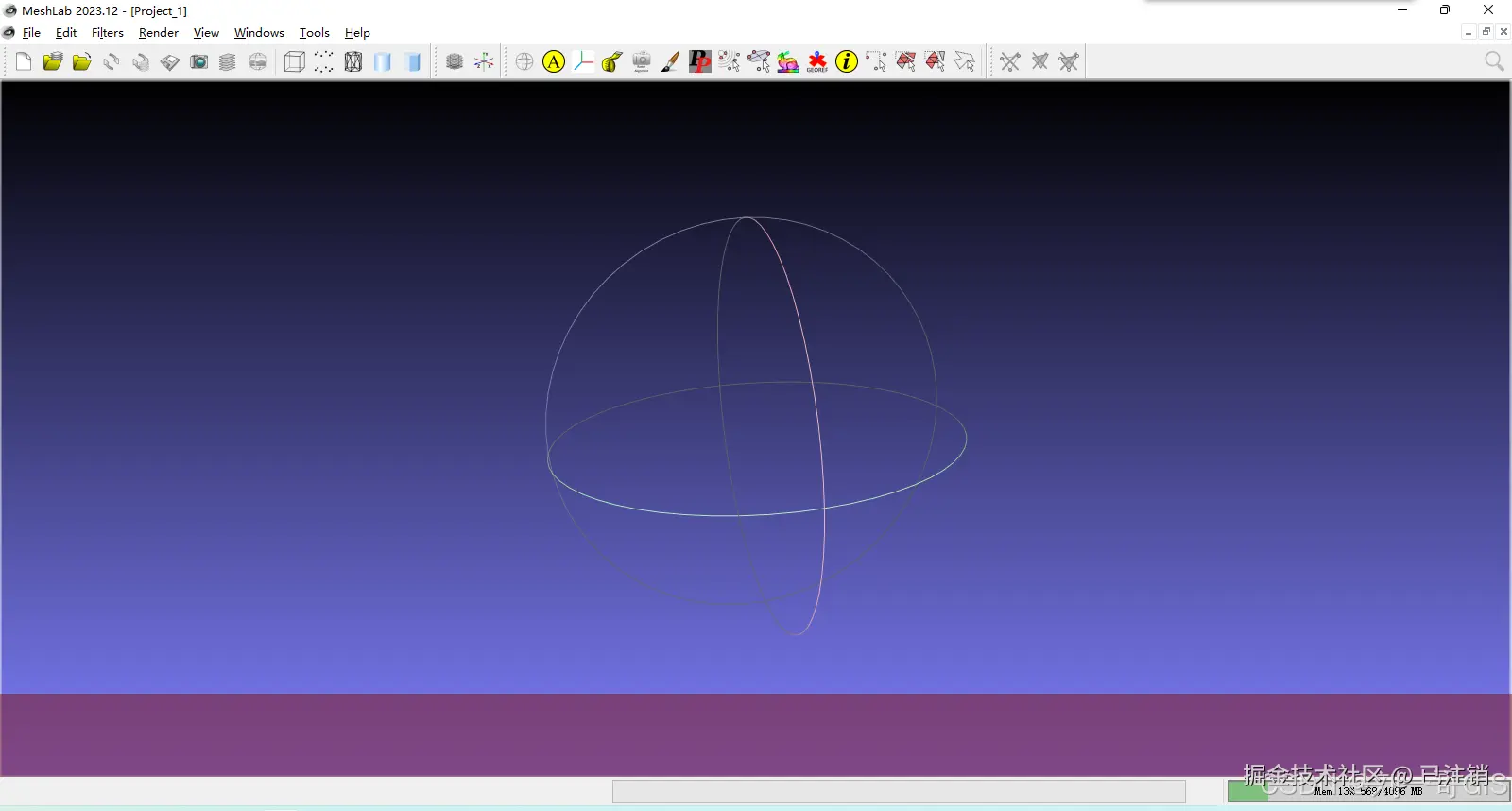Expand the Tools menu
The width and height of the screenshot is (1512, 811).
pyautogui.click(x=315, y=32)
